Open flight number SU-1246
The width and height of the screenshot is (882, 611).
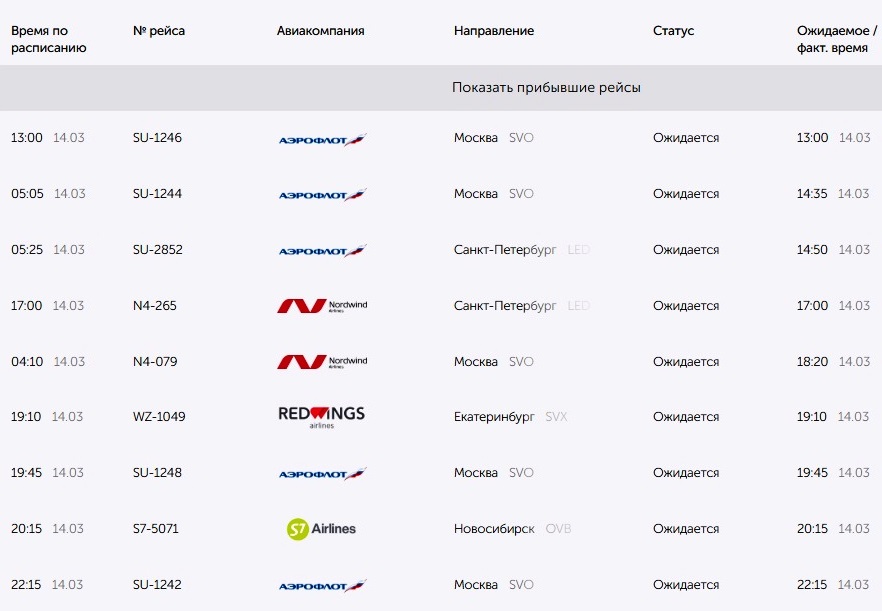point(157,137)
